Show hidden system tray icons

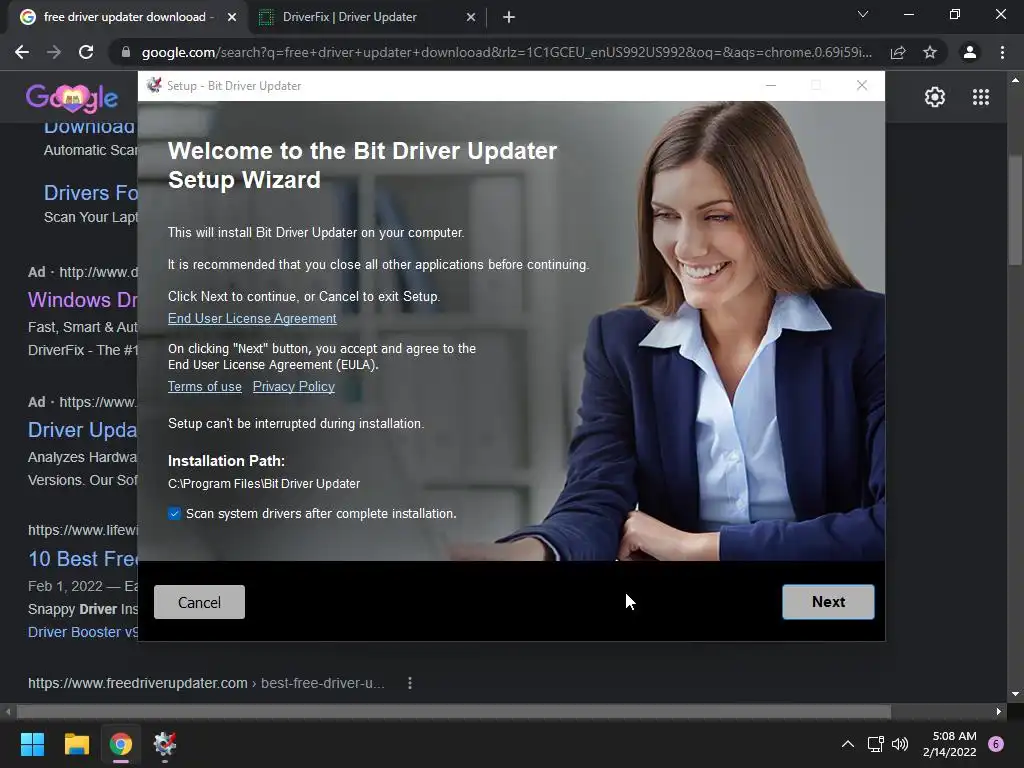[x=848, y=744]
